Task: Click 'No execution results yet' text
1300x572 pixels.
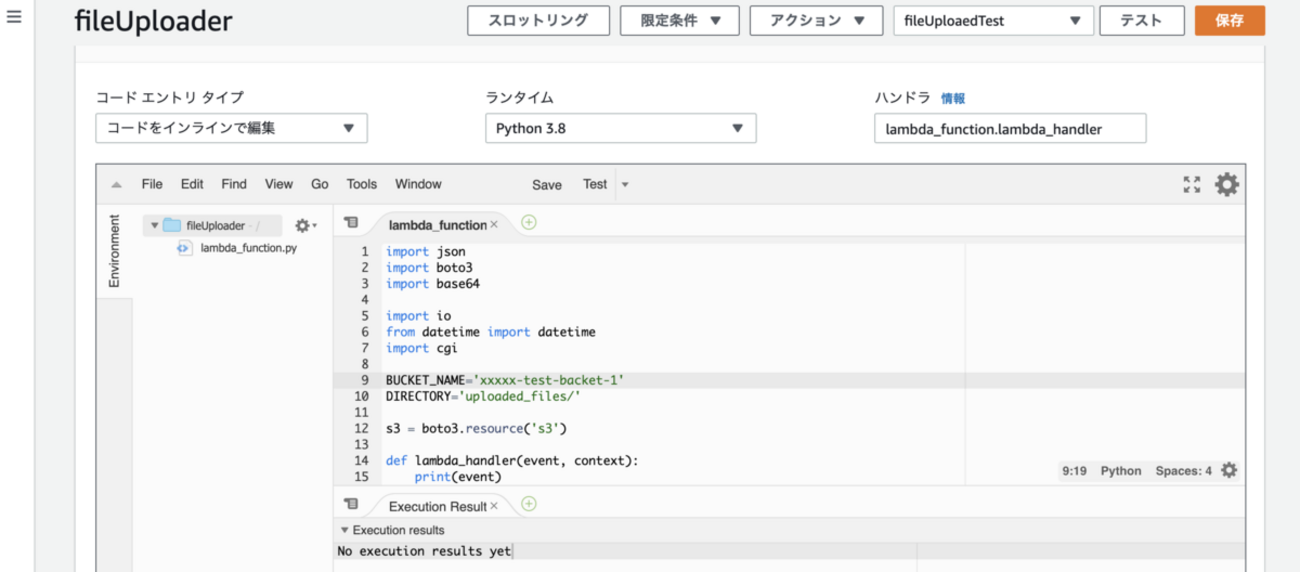Action: pos(424,551)
